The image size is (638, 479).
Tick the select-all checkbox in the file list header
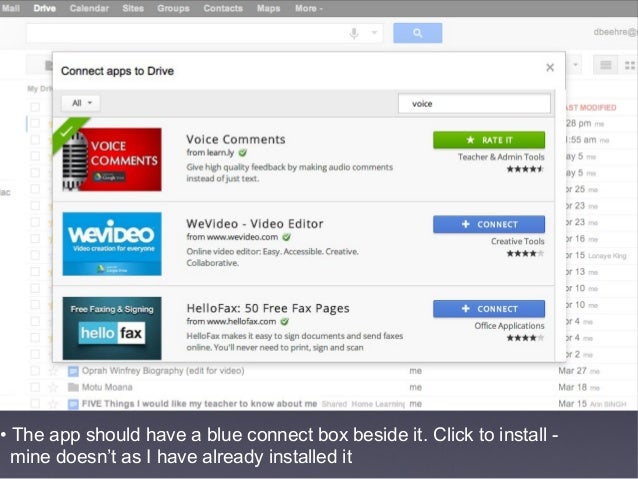click(35, 107)
